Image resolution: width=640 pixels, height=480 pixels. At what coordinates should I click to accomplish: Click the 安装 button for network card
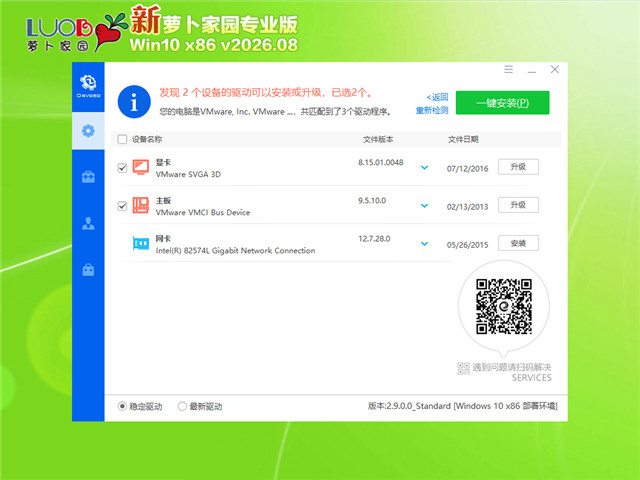(x=518, y=243)
